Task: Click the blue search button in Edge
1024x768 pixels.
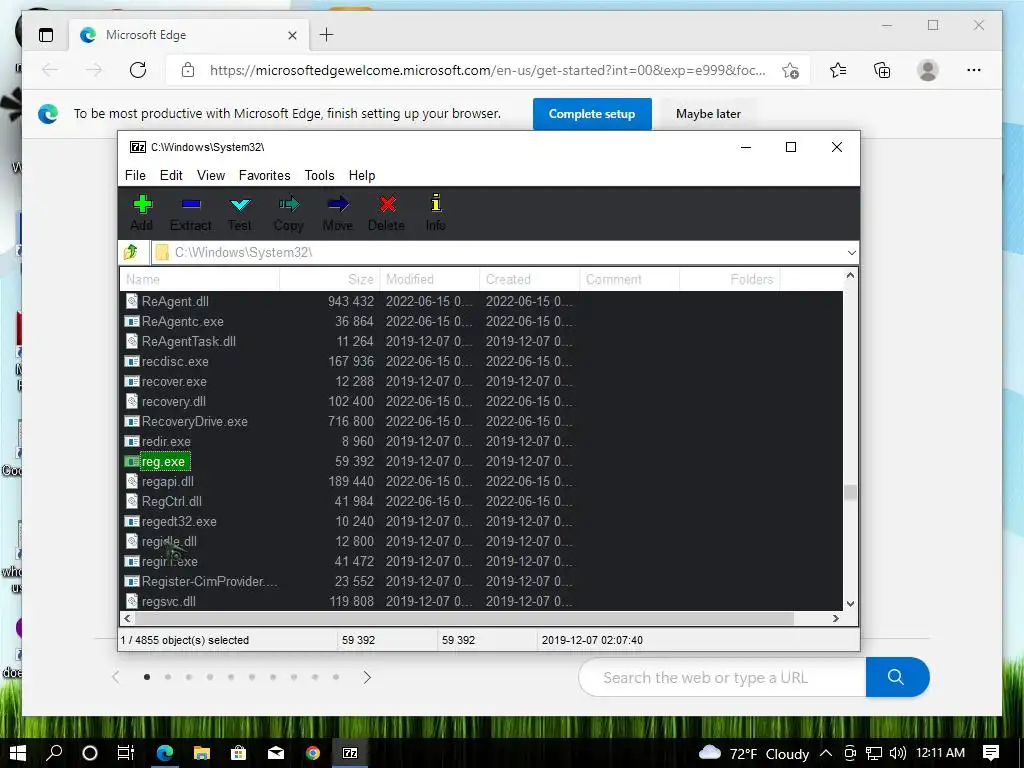Action: pyautogui.click(x=897, y=677)
